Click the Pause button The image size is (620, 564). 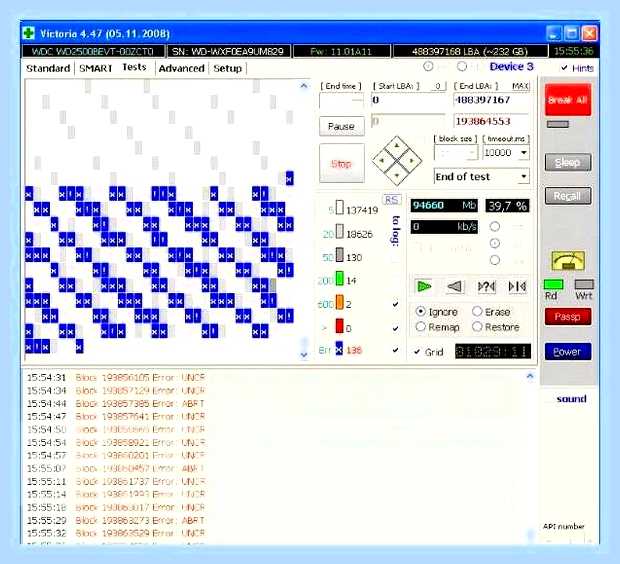pos(342,126)
